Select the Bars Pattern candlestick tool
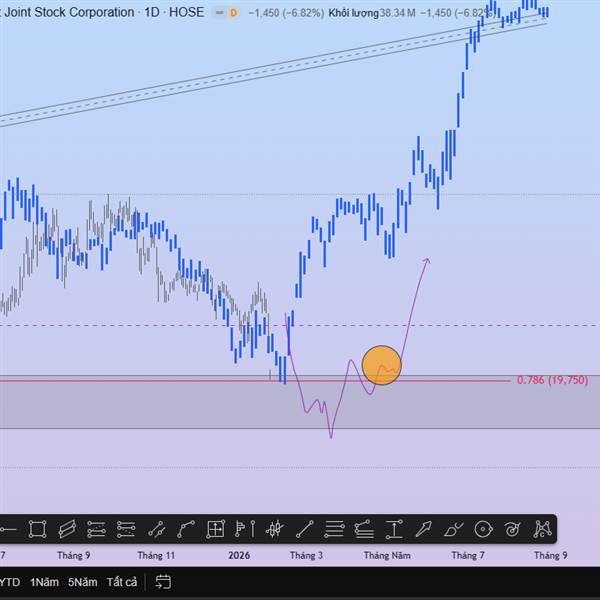 [274, 530]
